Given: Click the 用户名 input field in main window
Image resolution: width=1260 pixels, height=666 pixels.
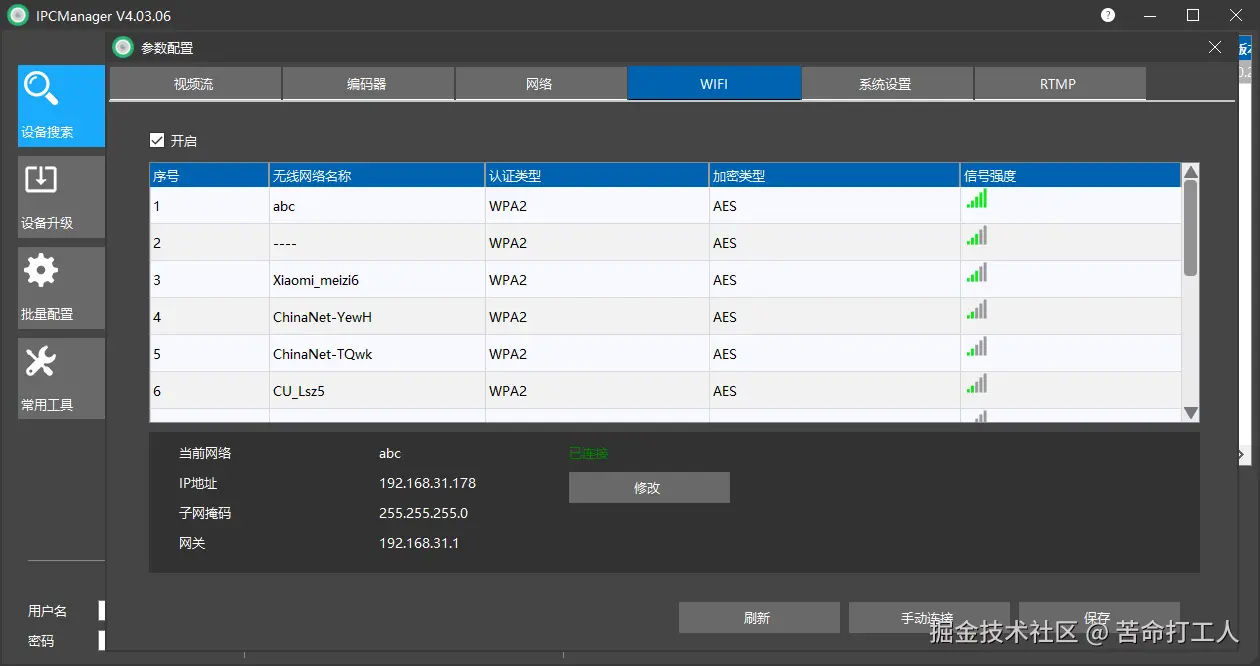Looking at the screenshot, I should (101, 611).
